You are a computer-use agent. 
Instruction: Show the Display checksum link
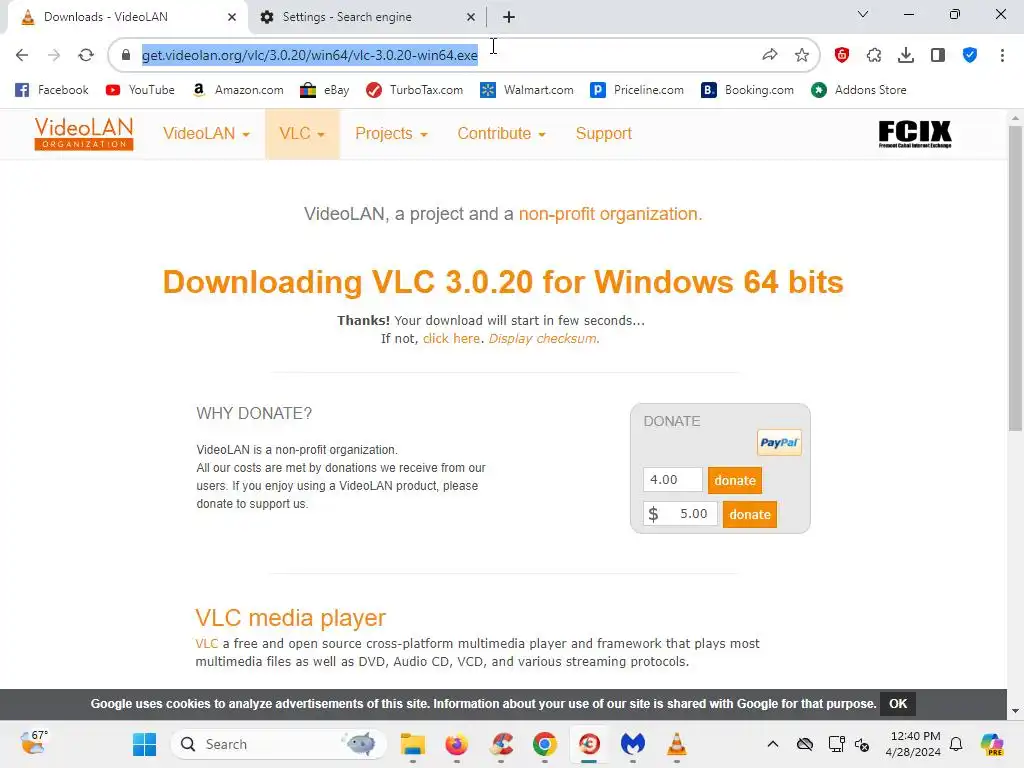click(x=543, y=339)
